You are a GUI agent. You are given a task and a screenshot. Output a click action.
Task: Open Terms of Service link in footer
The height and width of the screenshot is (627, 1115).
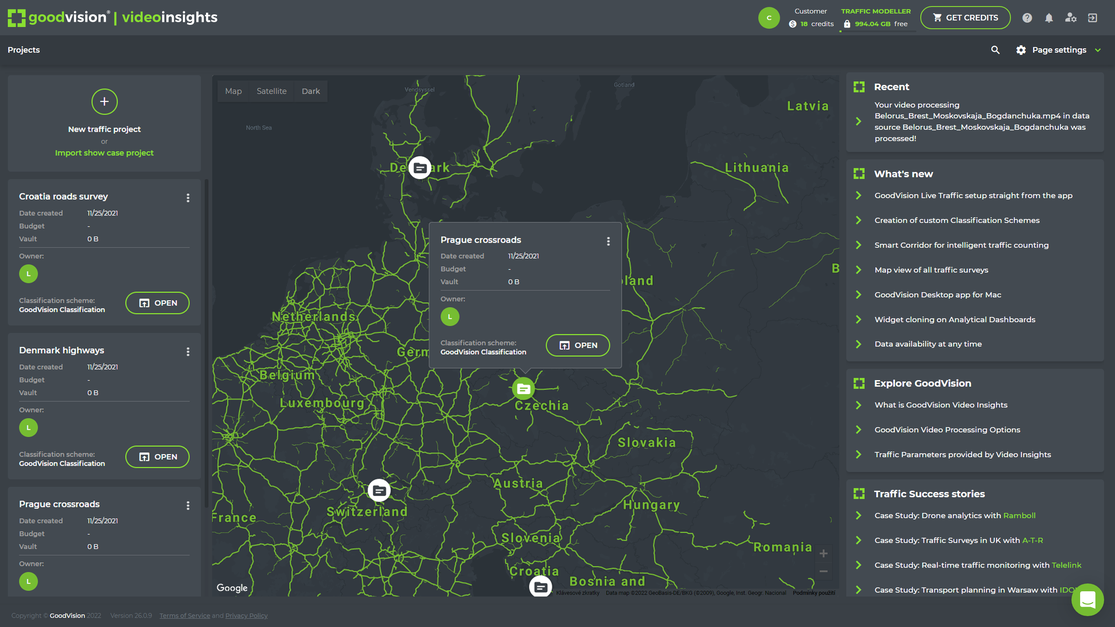point(185,616)
